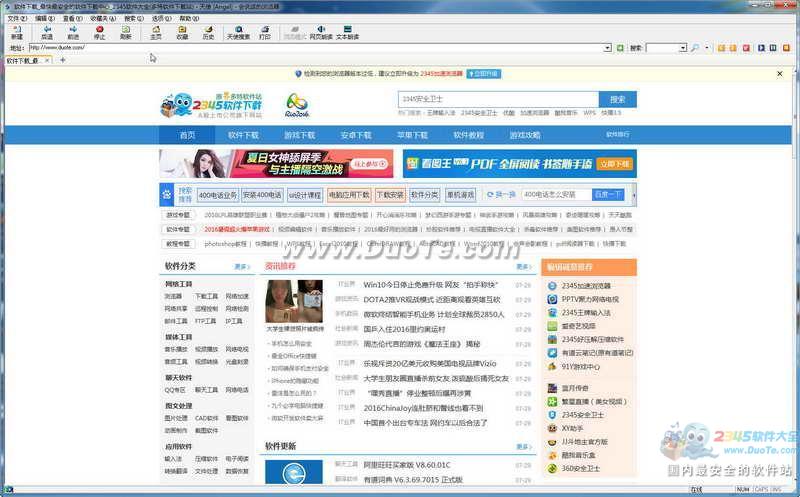Open 游戏下载 in the blue nav bar
The width and height of the screenshot is (800, 497).
pyautogui.click(x=299, y=135)
